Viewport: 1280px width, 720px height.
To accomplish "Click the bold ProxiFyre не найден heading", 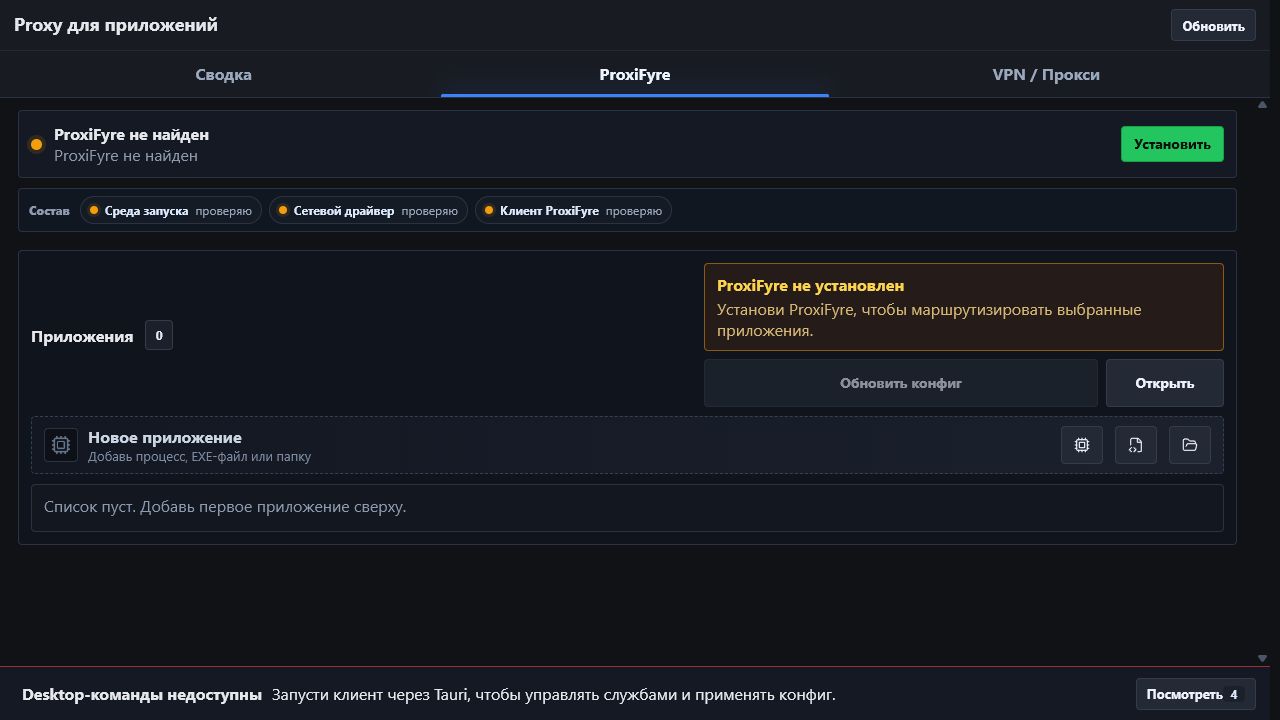I will [131, 134].
